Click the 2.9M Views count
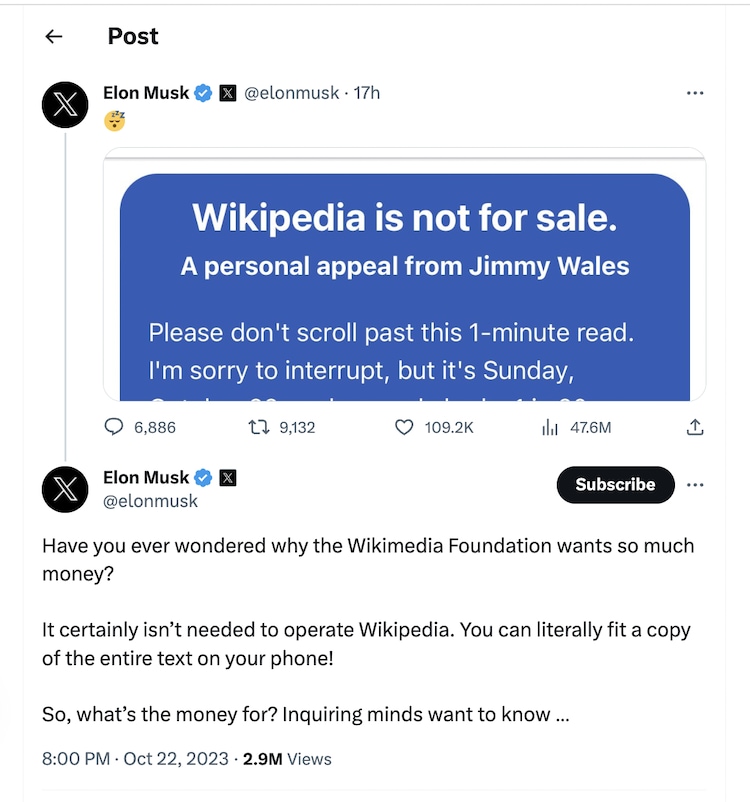 (288, 759)
